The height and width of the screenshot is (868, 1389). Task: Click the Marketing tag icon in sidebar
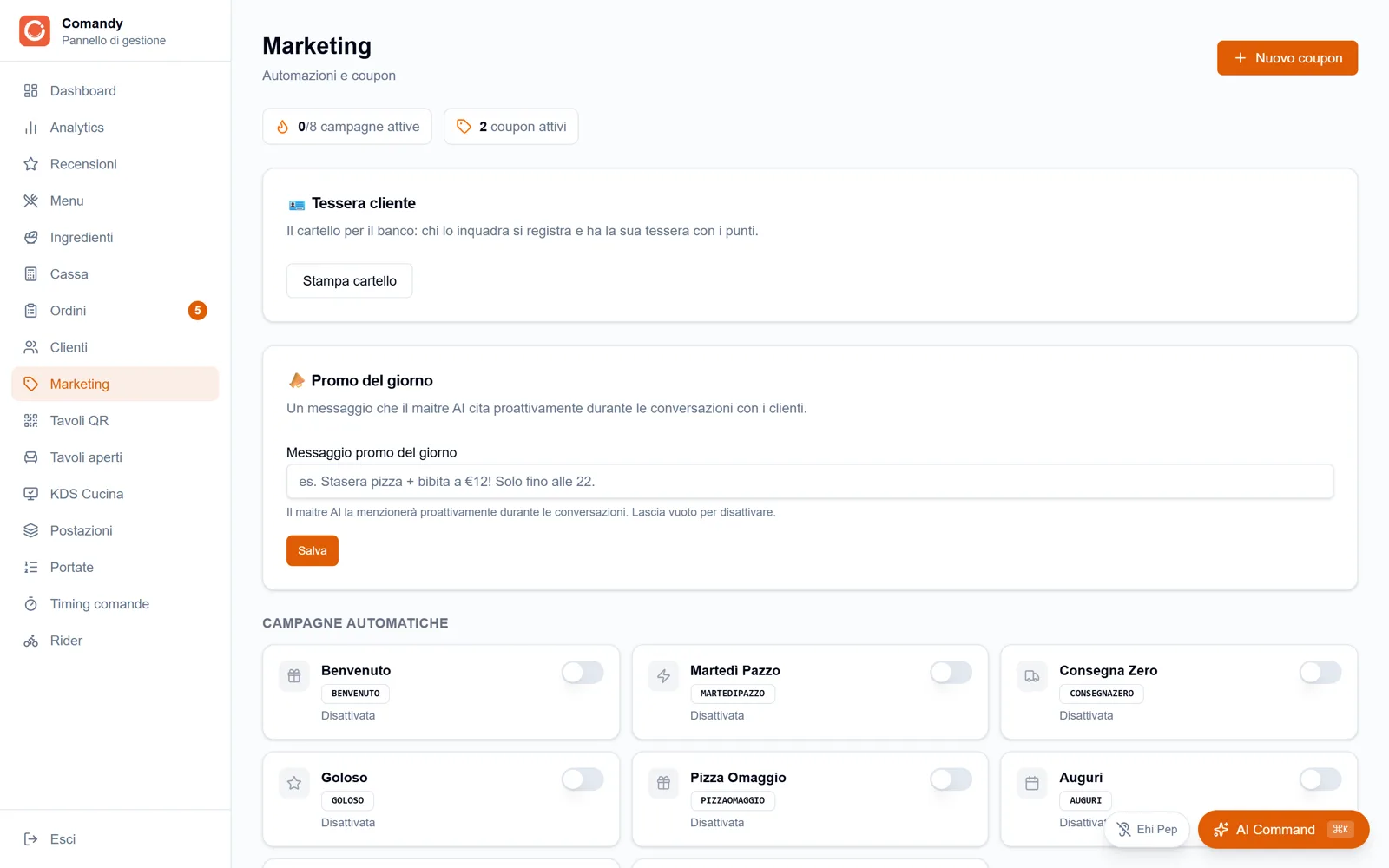31,384
